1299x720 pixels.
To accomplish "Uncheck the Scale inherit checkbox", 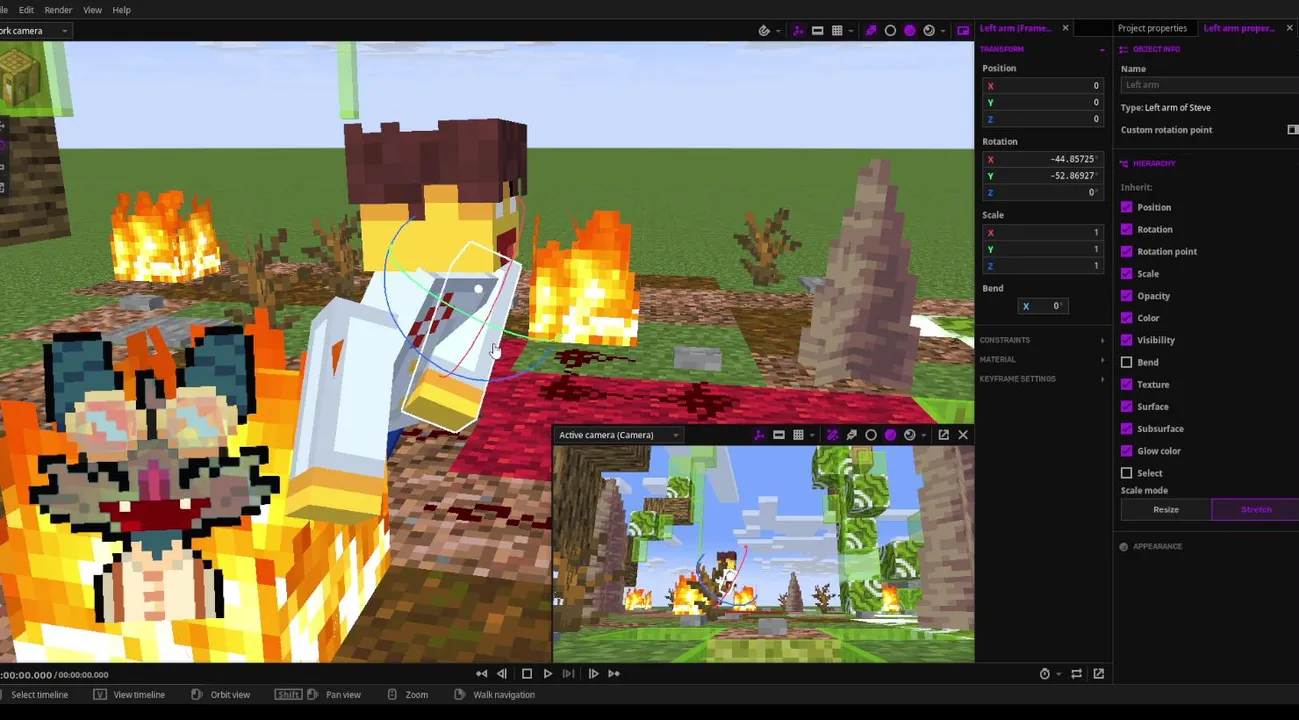I will 1127,273.
